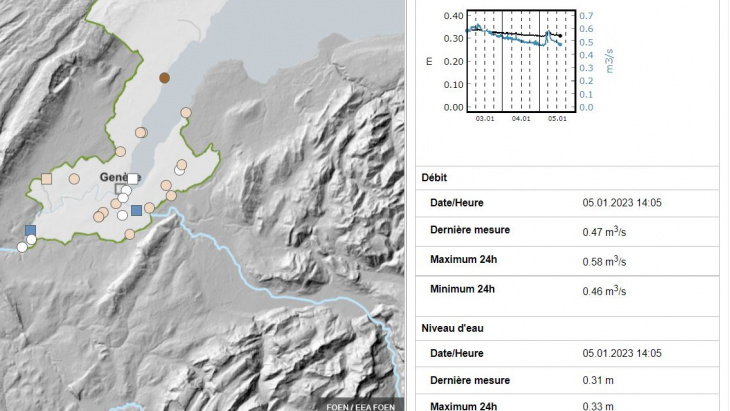Screen dimensions: 730x411
Task: Select the peach circle on the western lakeshore
Action: [x=141, y=133]
